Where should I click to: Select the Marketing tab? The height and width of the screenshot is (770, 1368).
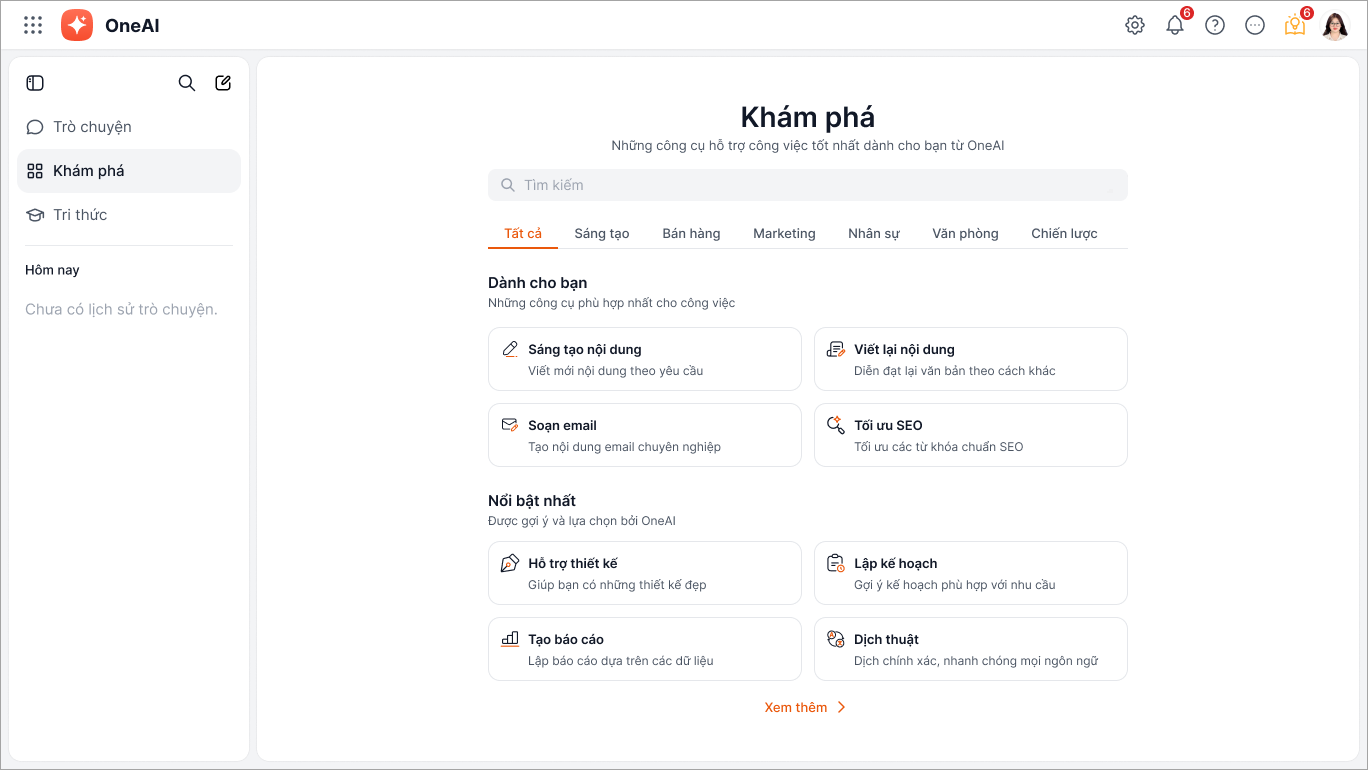pyautogui.click(x=784, y=233)
